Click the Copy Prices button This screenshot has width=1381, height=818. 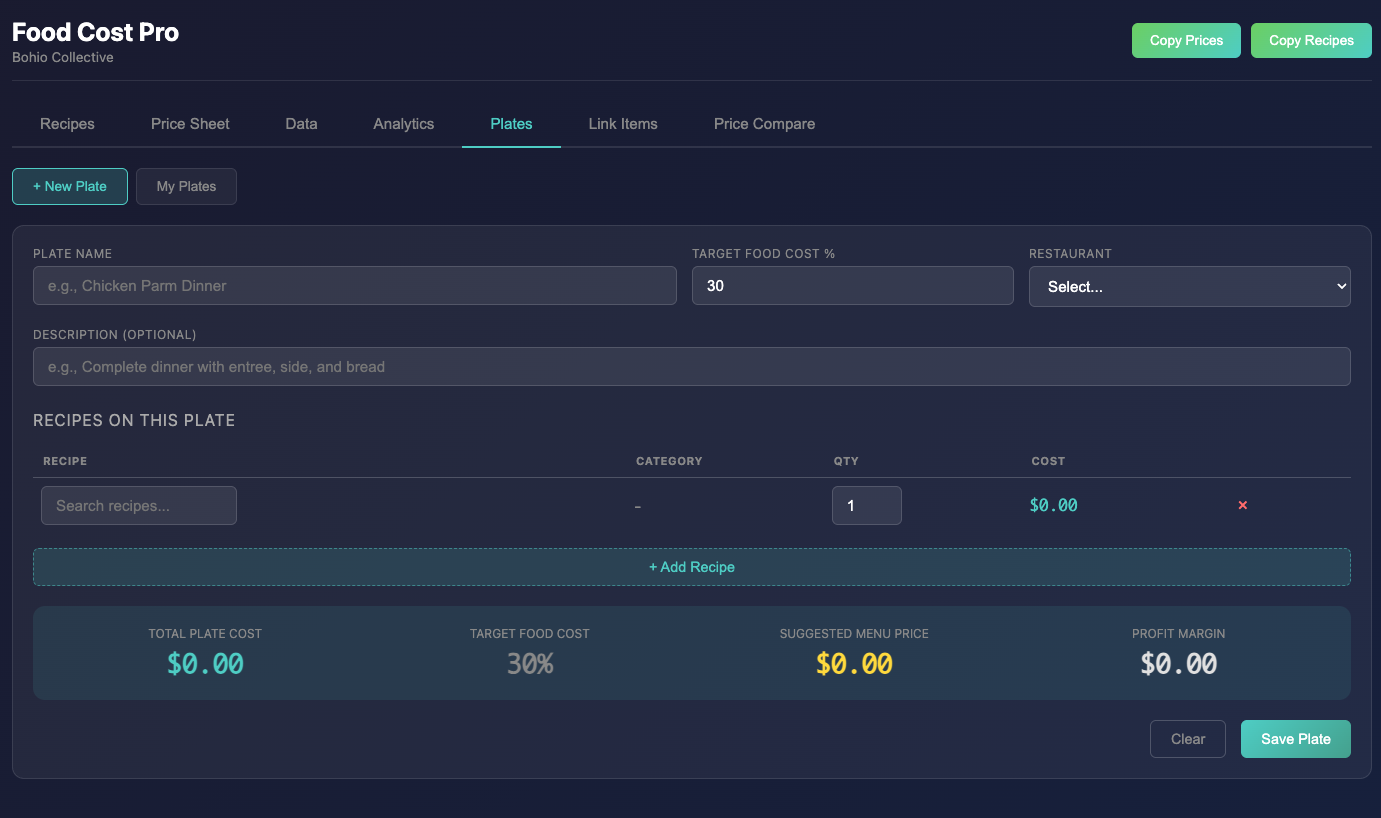[x=1186, y=41]
